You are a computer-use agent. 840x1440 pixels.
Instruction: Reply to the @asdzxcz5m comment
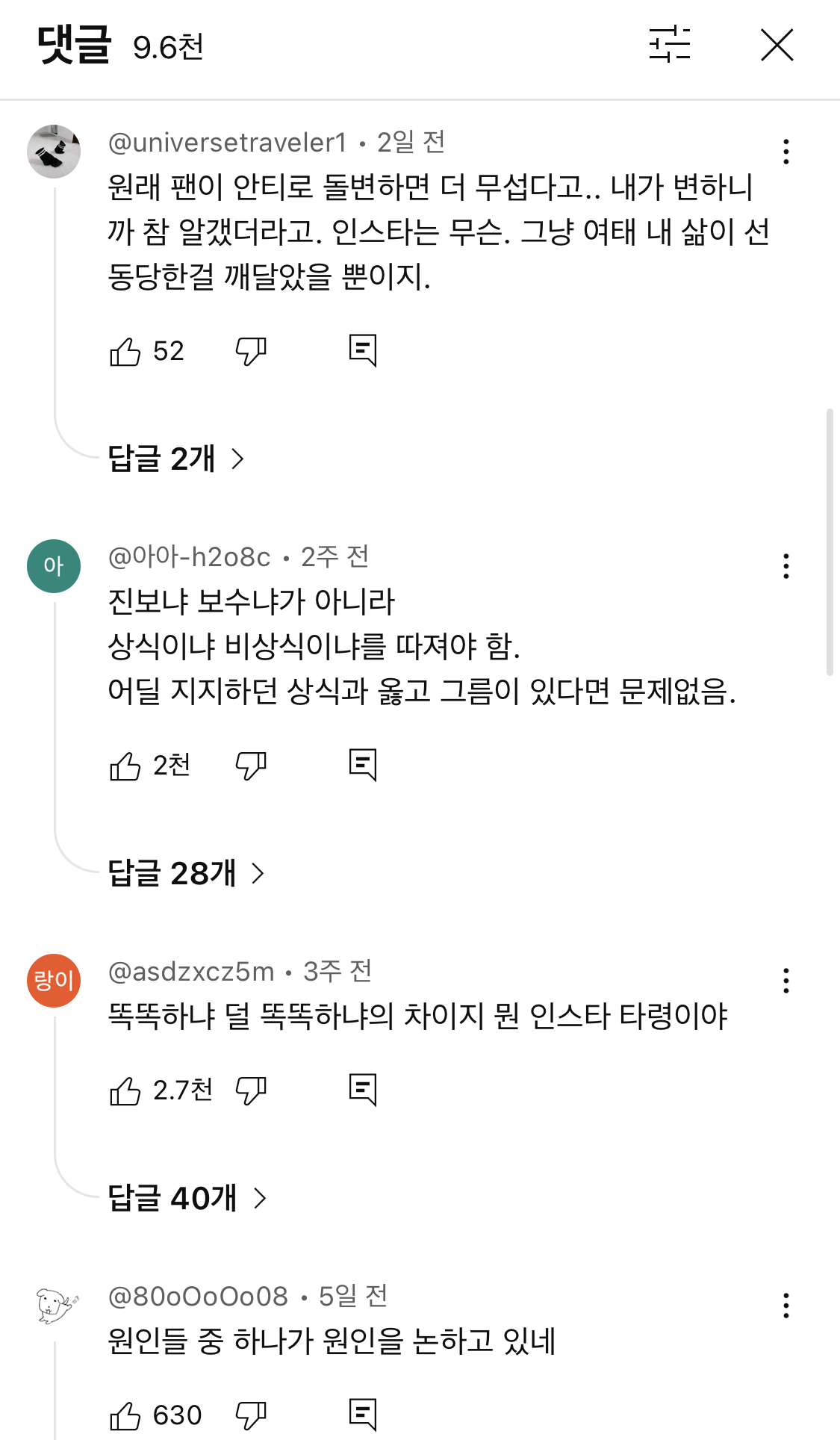tap(363, 1090)
